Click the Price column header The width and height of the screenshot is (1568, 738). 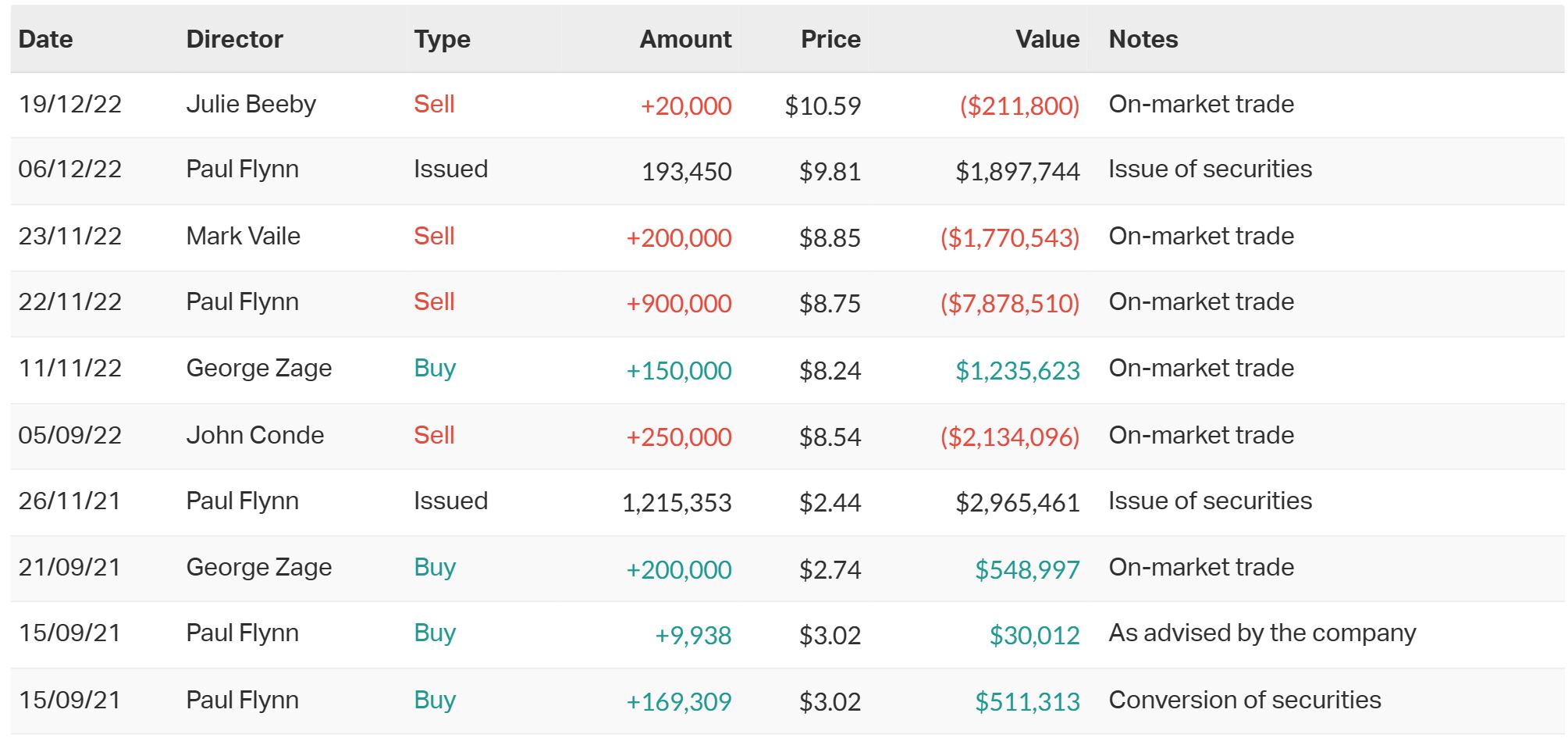click(x=830, y=39)
